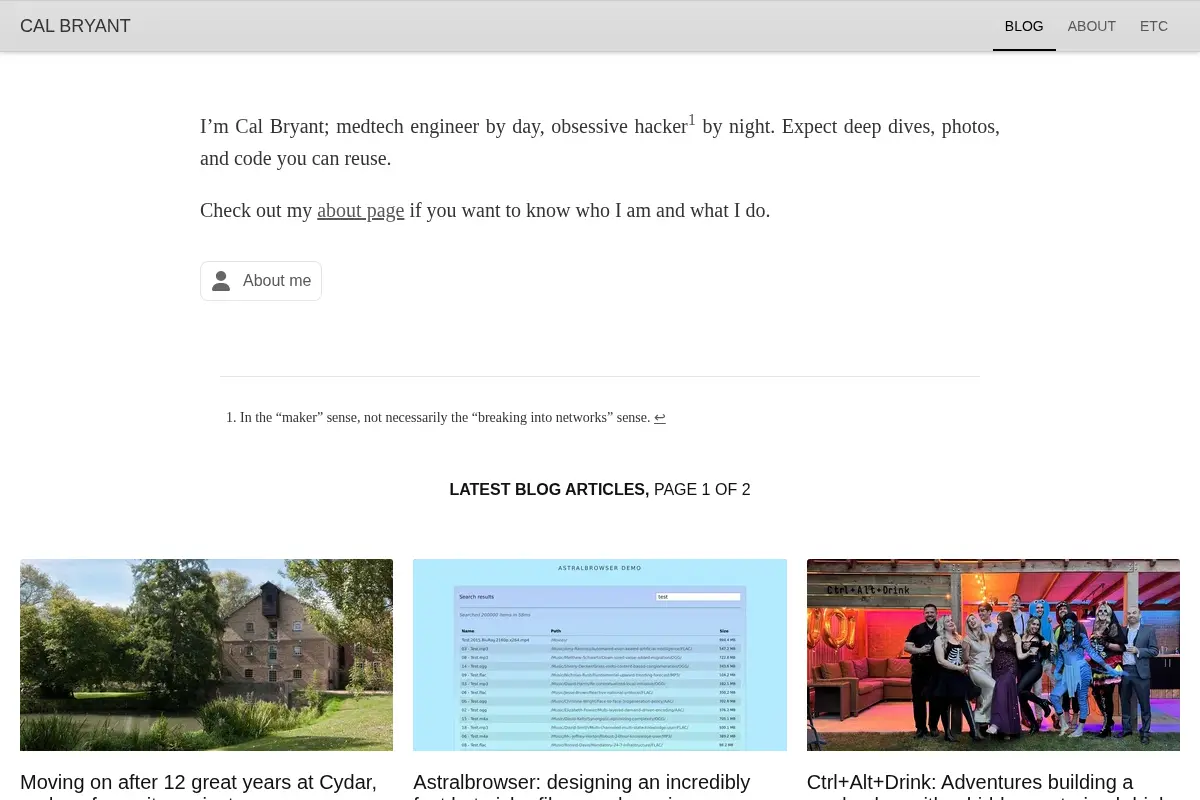The image size is (1200, 800).
Task: Go to the BLOG tab
Action: tap(1024, 26)
